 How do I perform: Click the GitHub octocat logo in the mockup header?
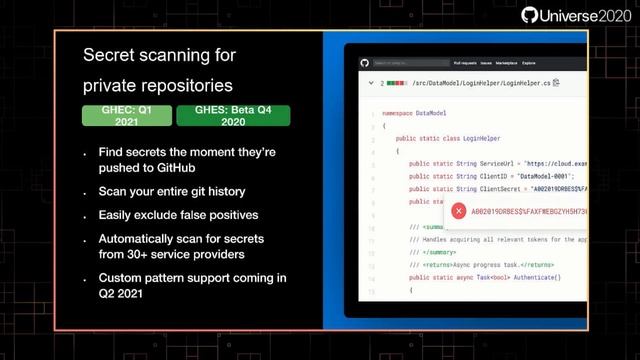click(364, 63)
